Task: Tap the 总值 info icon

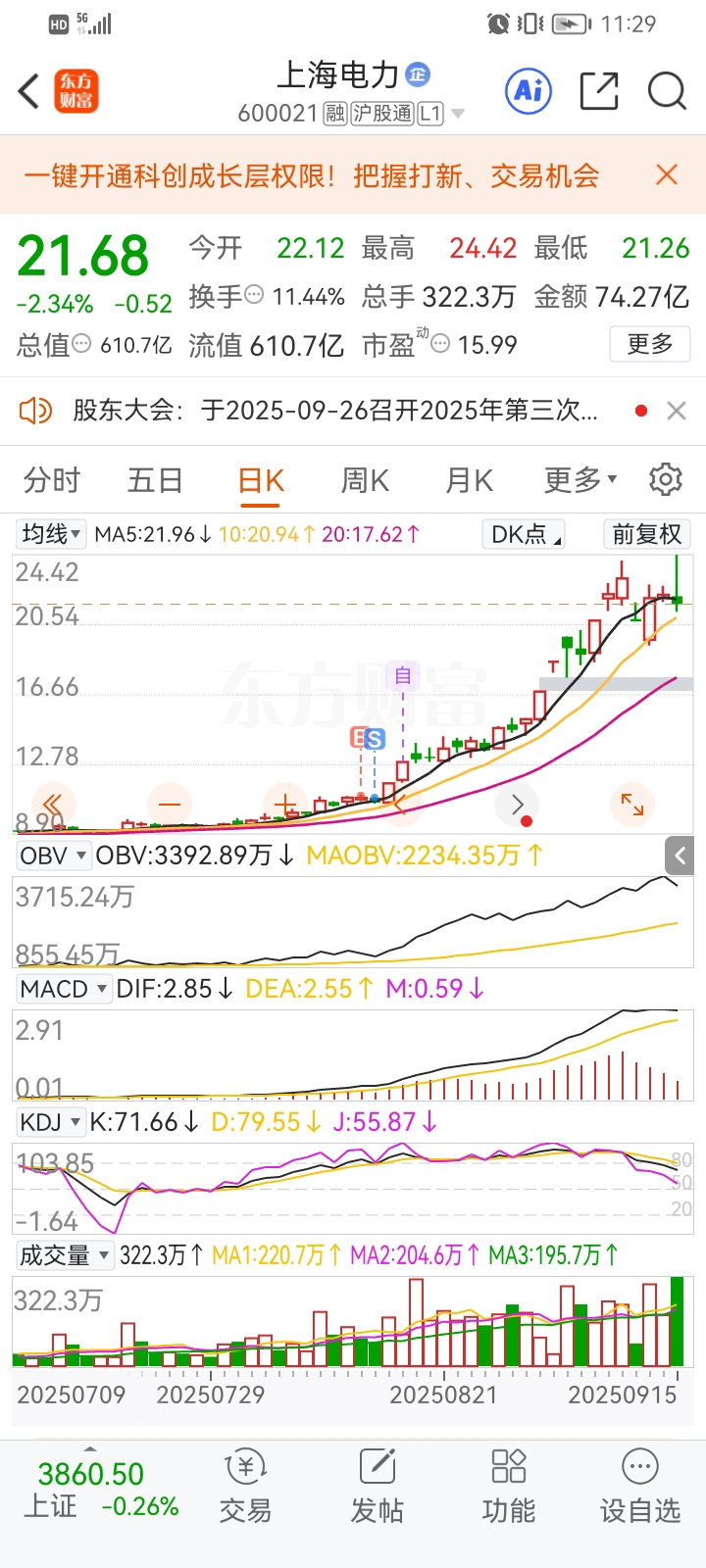Action: tap(82, 344)
